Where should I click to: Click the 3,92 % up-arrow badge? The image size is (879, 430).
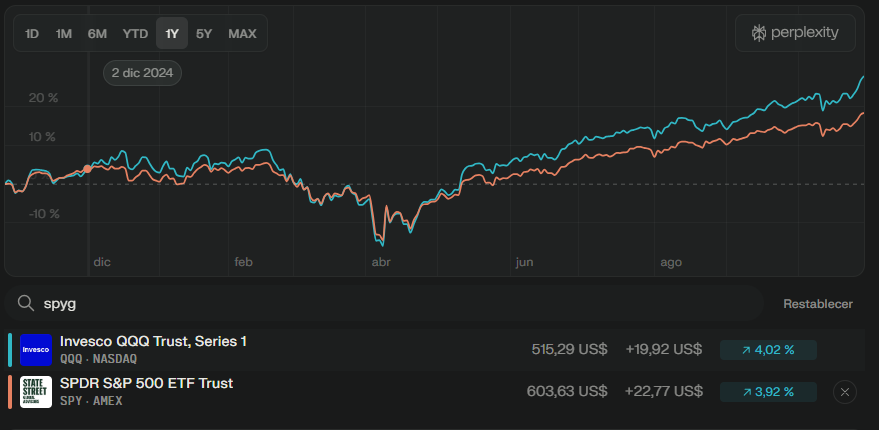[x=768, y=392]
